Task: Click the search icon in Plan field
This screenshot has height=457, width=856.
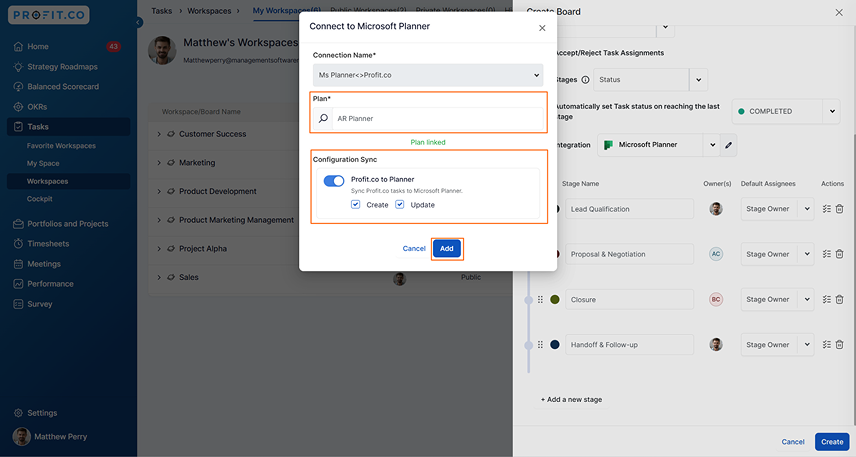Action: (x=323, y=118)
